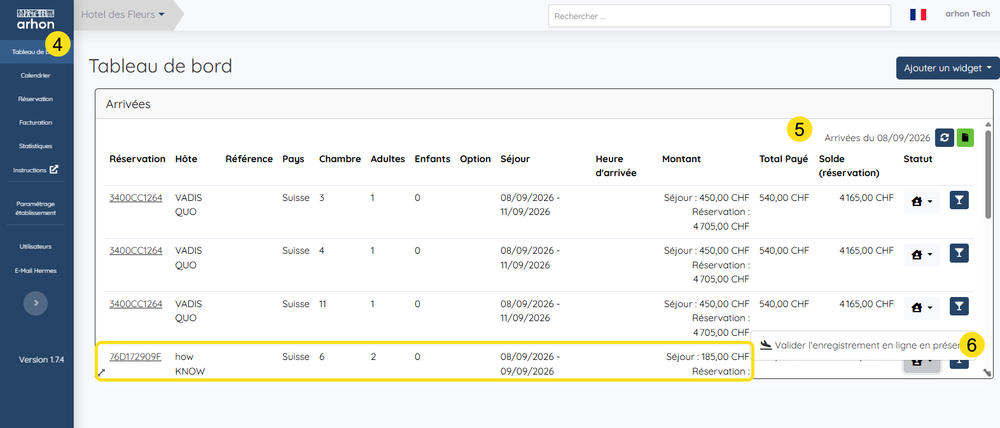Click the widget expand arrows icon bottom-left
Viewport: 1000px width, 428px height.
(x=101, y=372)
